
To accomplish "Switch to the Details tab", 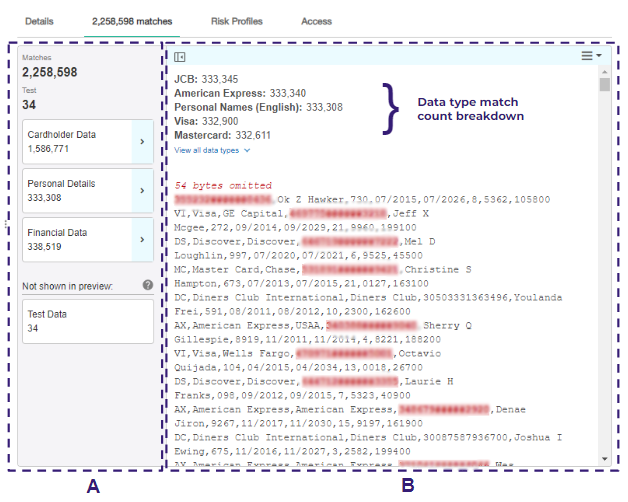I will tap(39, 21).
